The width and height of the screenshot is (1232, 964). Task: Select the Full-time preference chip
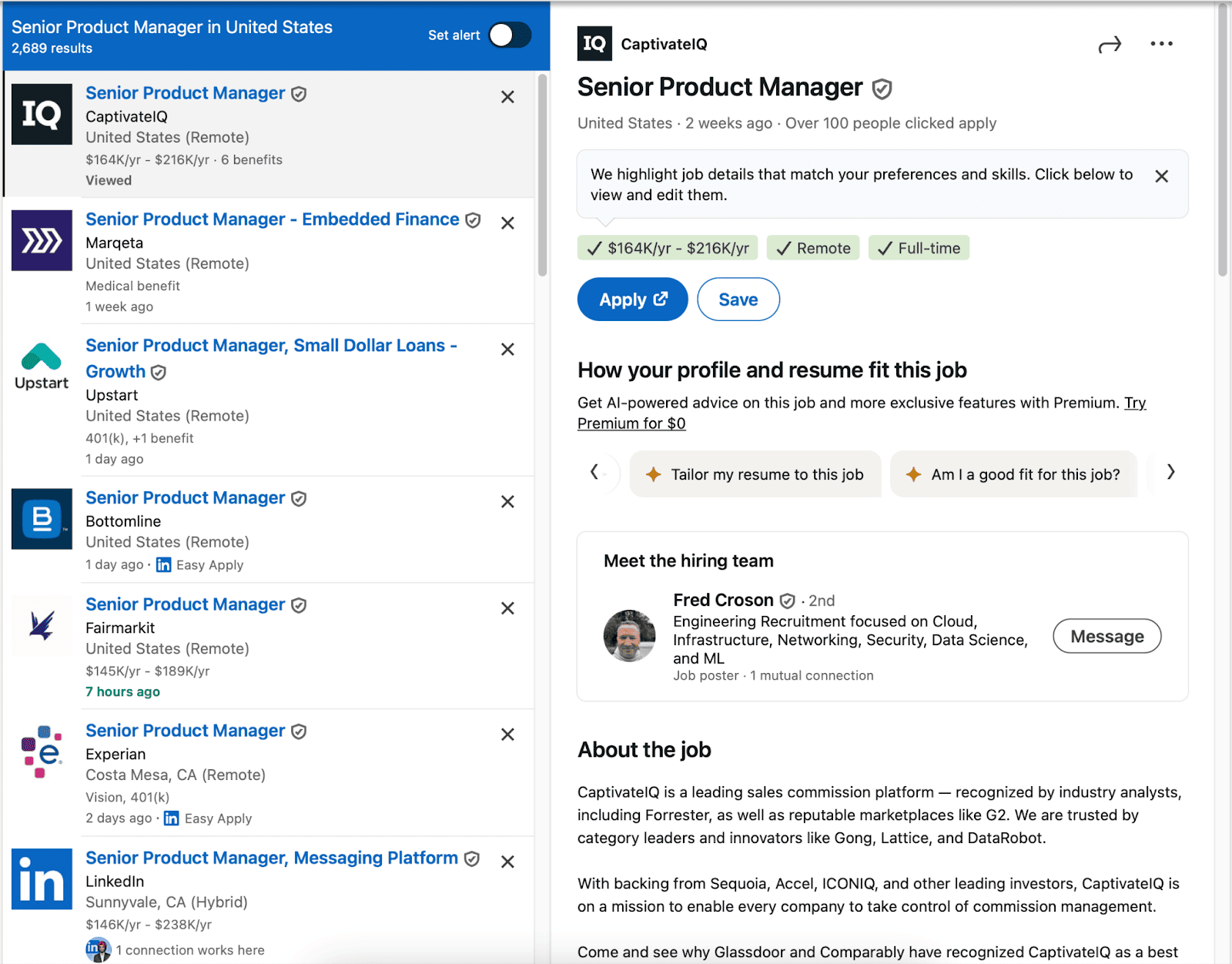pyautogui.click(x=919, y=248)
